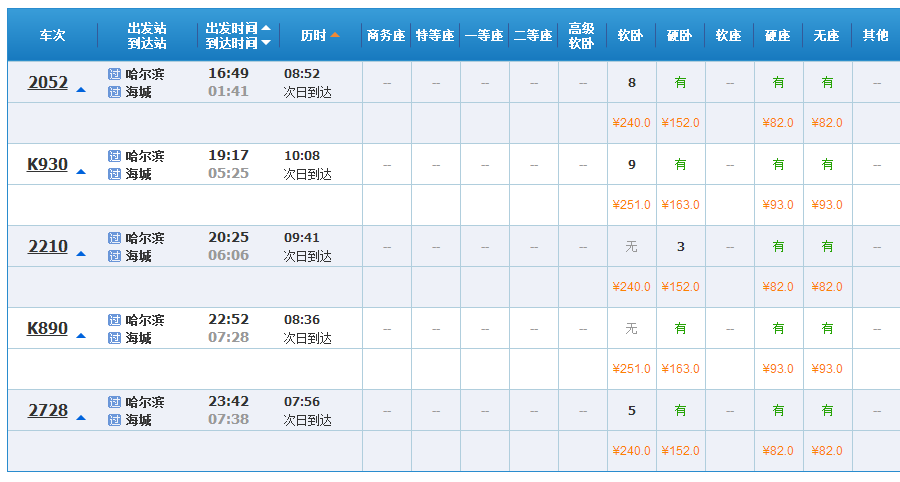Expand stop list arrow beside train 2052
Screen dimensions: 900x482
point(81,90)
